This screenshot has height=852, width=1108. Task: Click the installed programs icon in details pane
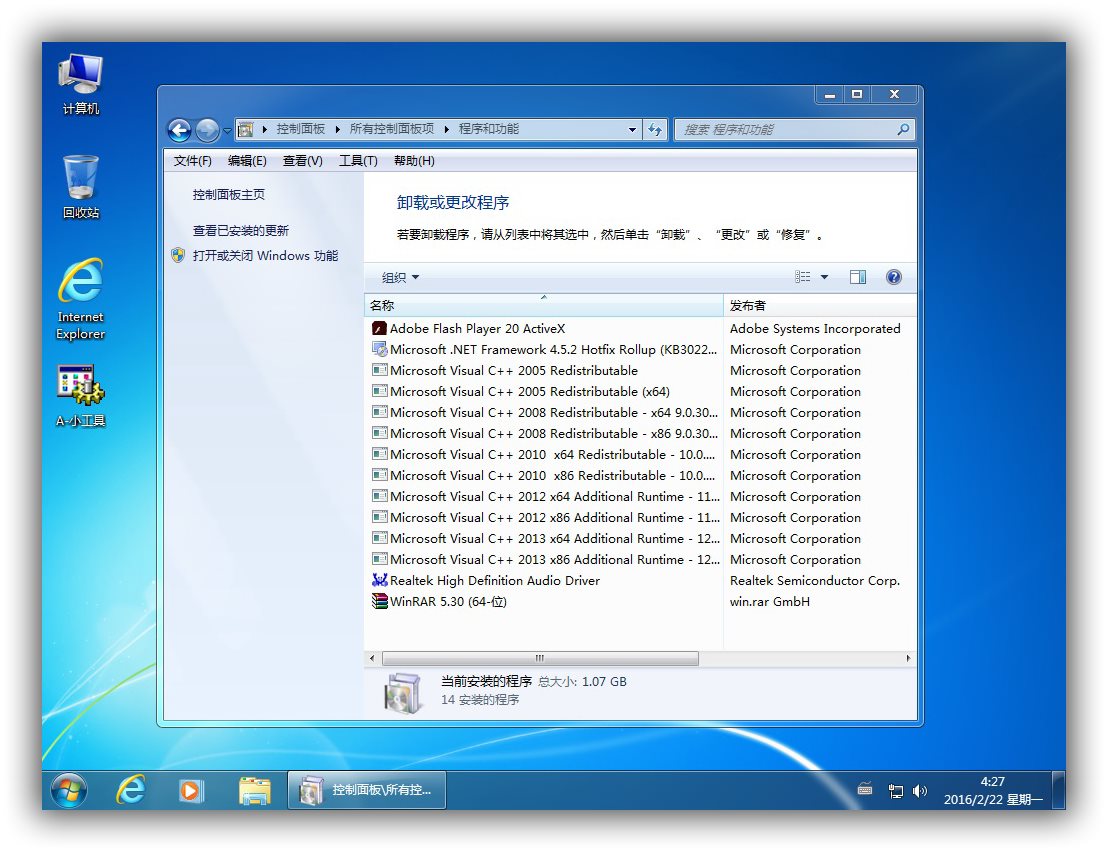(x=403, y=692)
